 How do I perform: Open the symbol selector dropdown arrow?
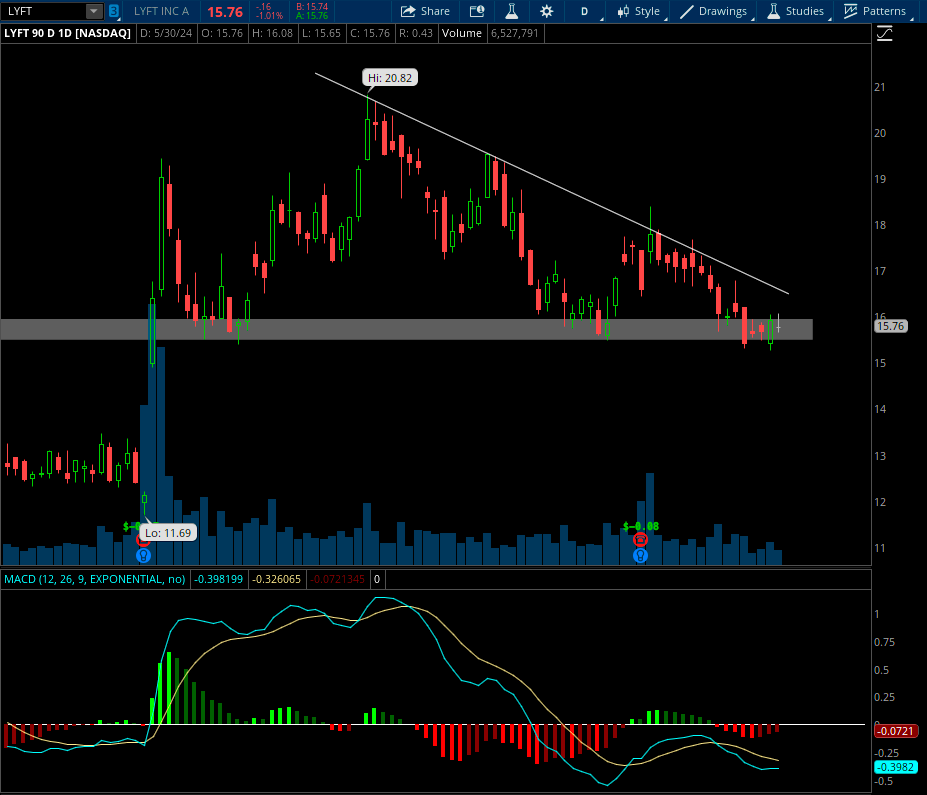point(94,11)
